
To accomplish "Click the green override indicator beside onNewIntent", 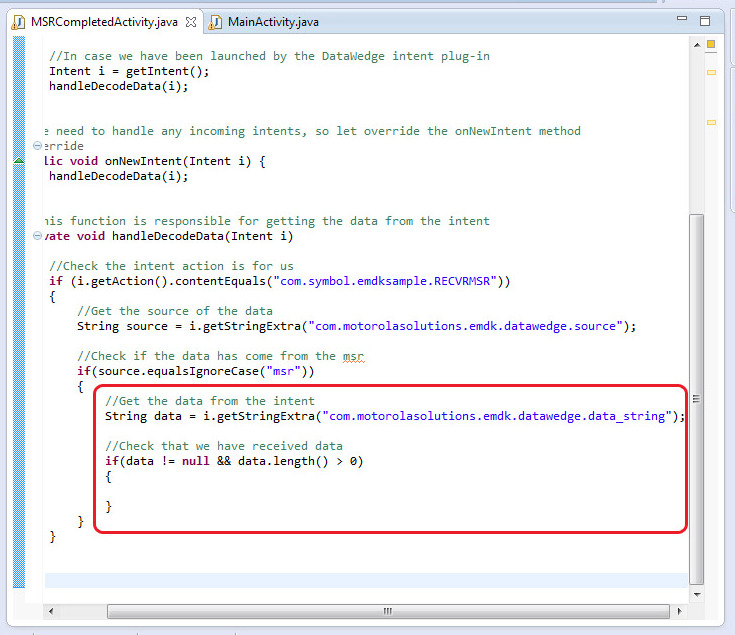I will [x=19, y=161].
